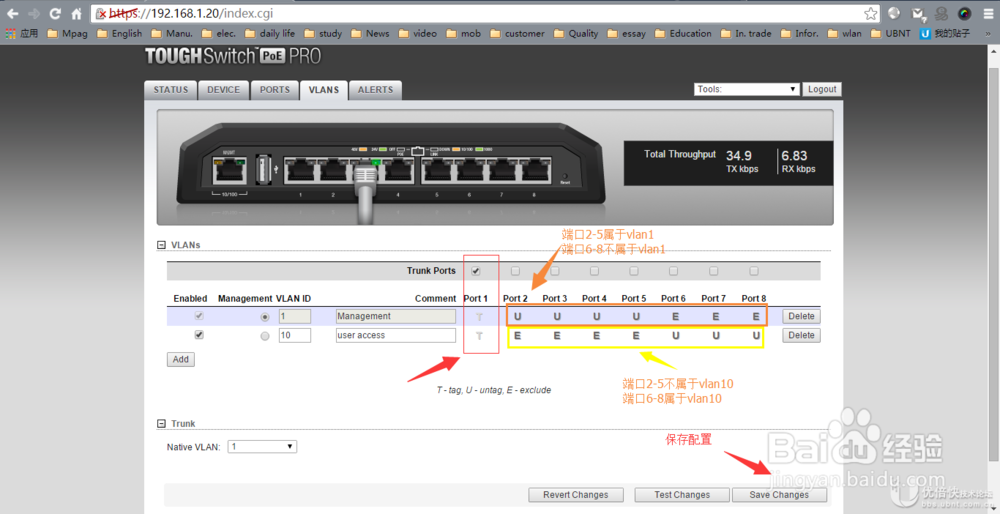
Task: Toggle Port 6 mode for VLAN 10
Action: [675, 335]
